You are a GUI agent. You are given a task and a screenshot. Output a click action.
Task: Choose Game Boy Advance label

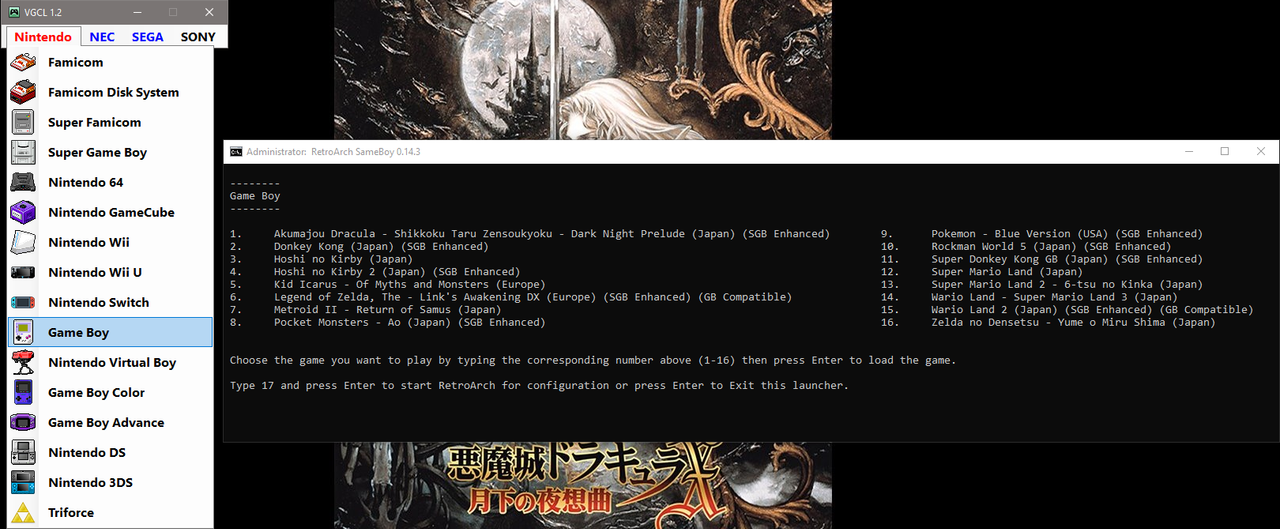pyautogui.click(x=106, y=422)
